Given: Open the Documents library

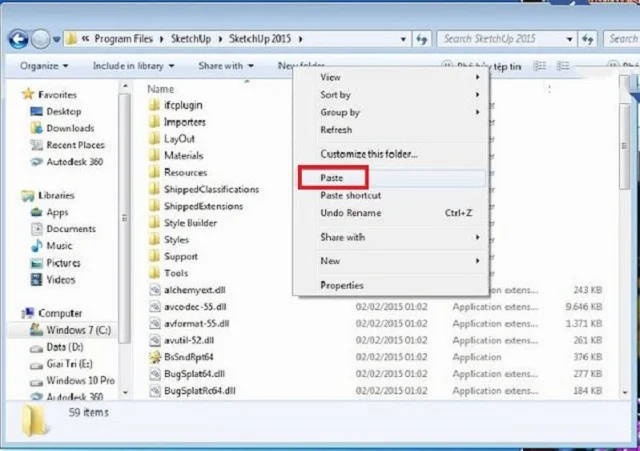Looking at the screenshot, I should click(x=71, y=229).
